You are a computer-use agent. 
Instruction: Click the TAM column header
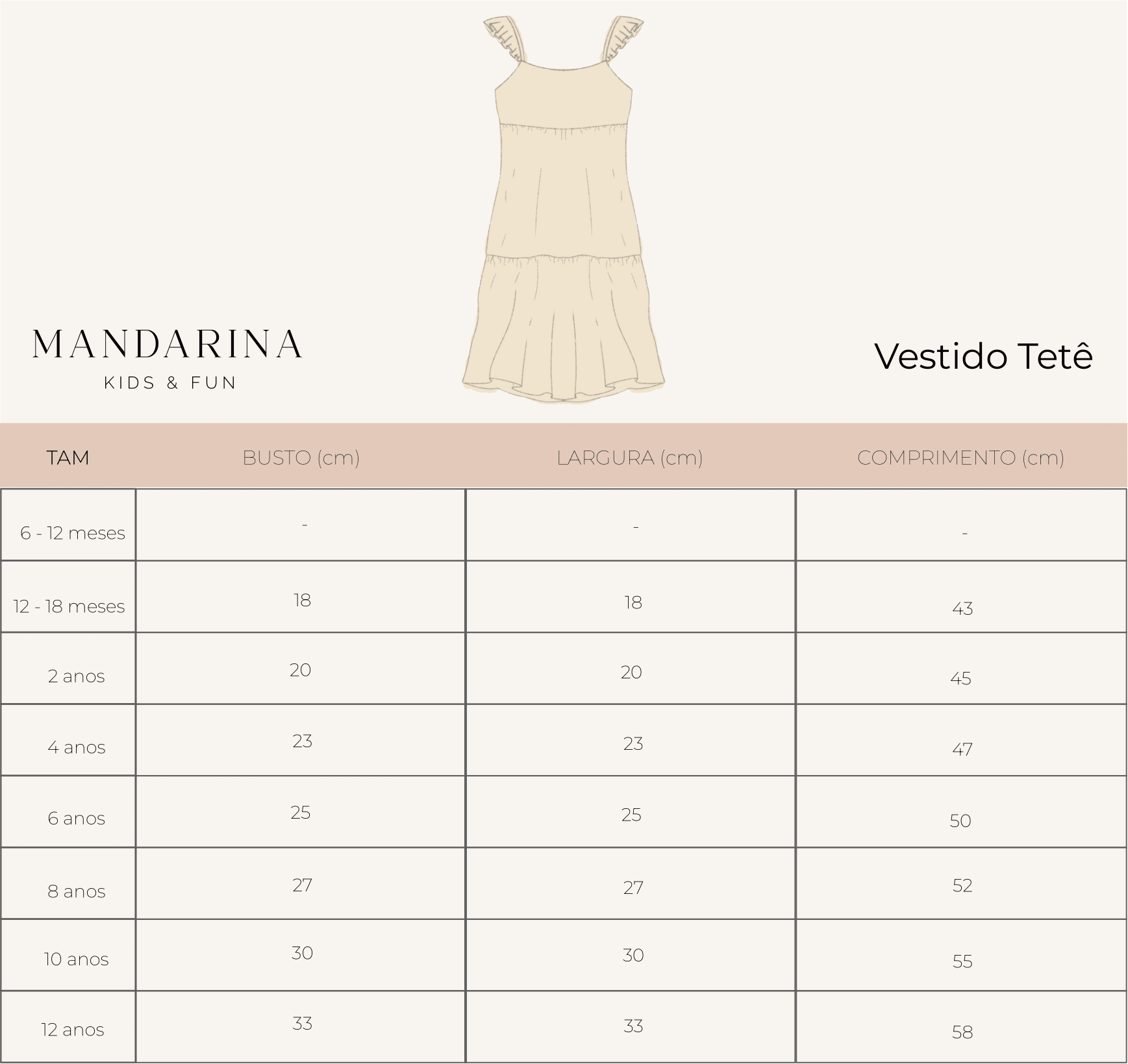[x=68, y=458]
